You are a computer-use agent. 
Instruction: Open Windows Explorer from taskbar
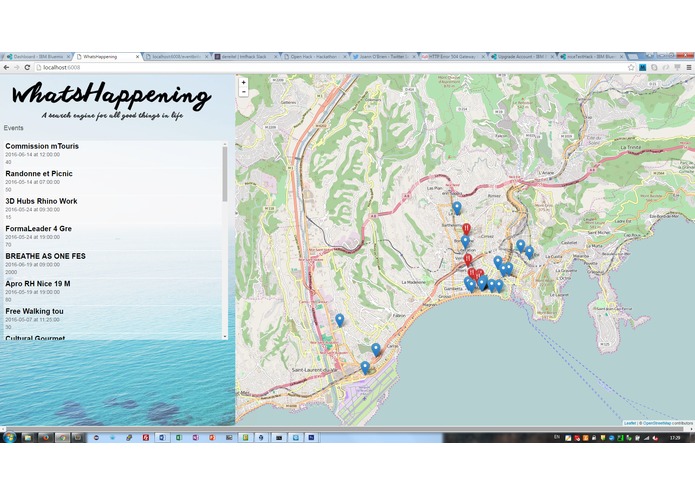[x=27, y=437]
